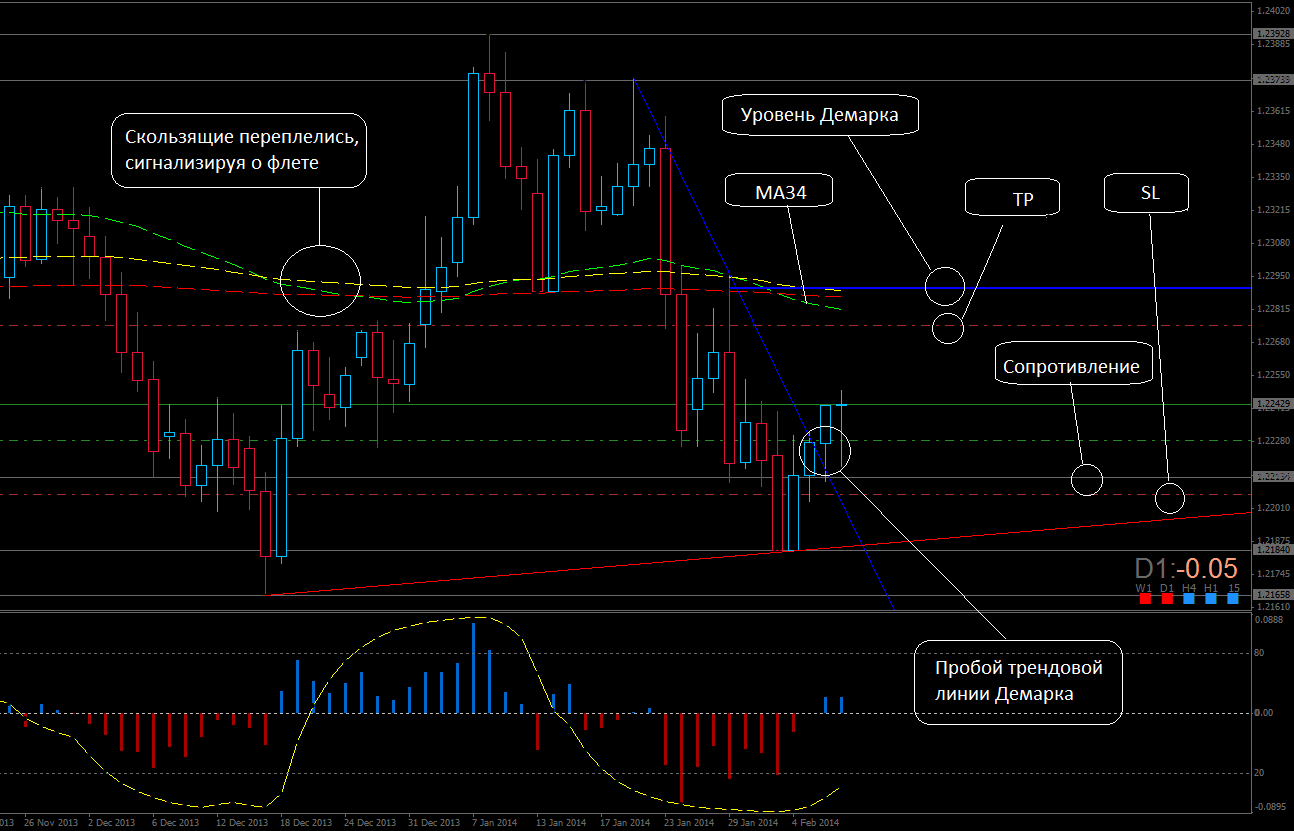Image resolution: width=1294 pixels, height=831 pixels.
Task: Click the 1.22010 price scale value
Action: (x=1273, y=508)
